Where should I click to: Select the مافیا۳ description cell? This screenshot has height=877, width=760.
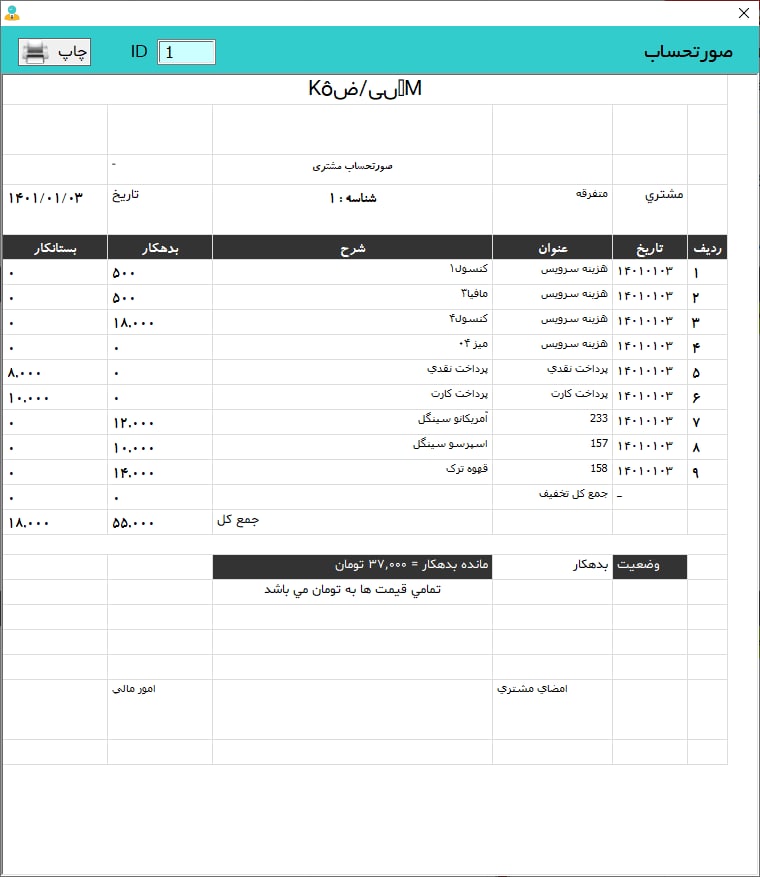(x=472, y=294)
